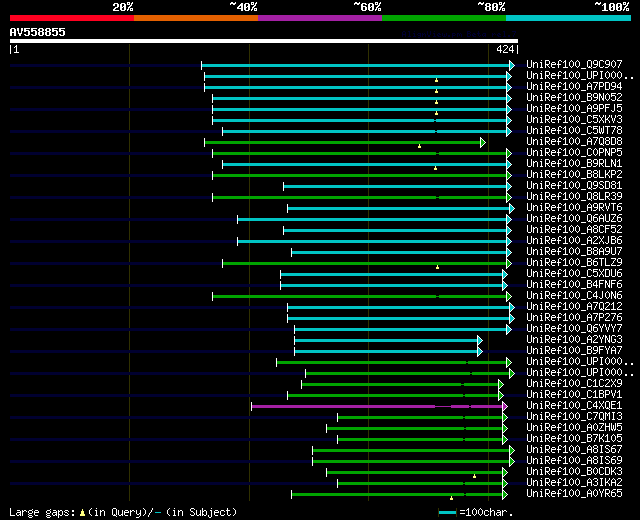This screenshot has height=520, width=640.
Task: Click the yellow gap marker on the B6TLZ9 row
Action: coord(438,267)
